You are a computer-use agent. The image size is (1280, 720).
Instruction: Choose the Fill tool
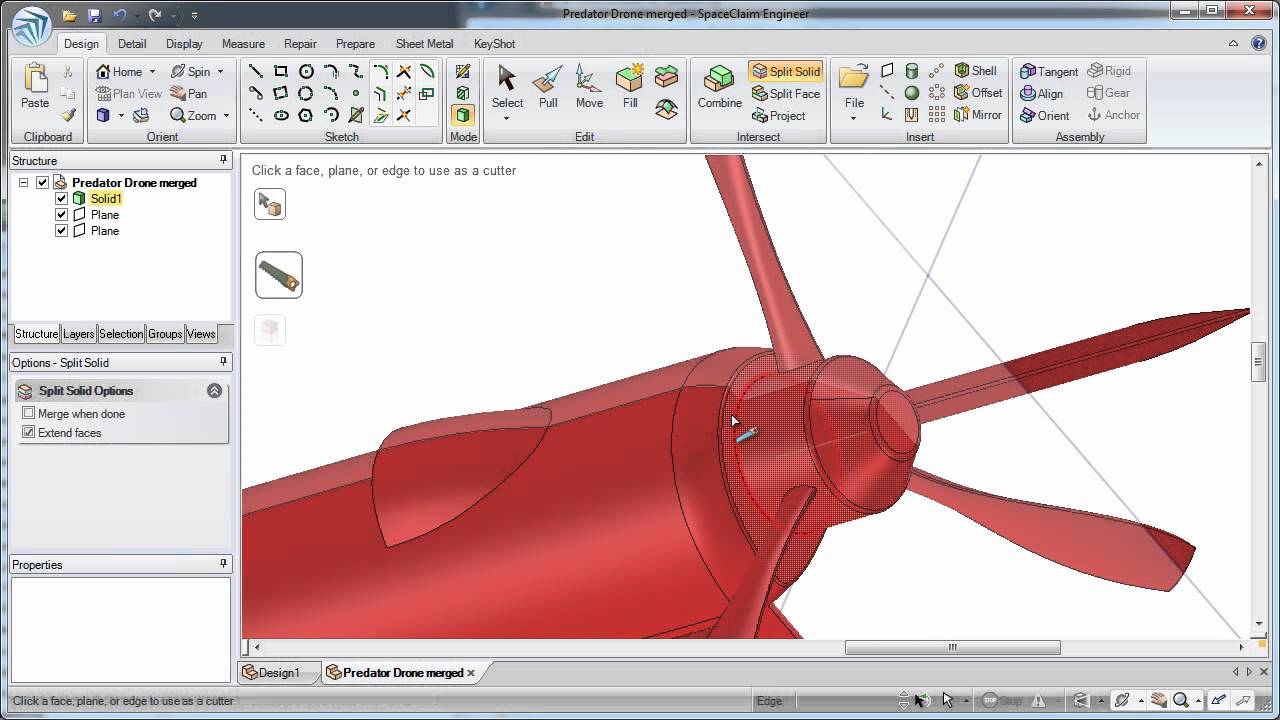[x=630, y=87]
